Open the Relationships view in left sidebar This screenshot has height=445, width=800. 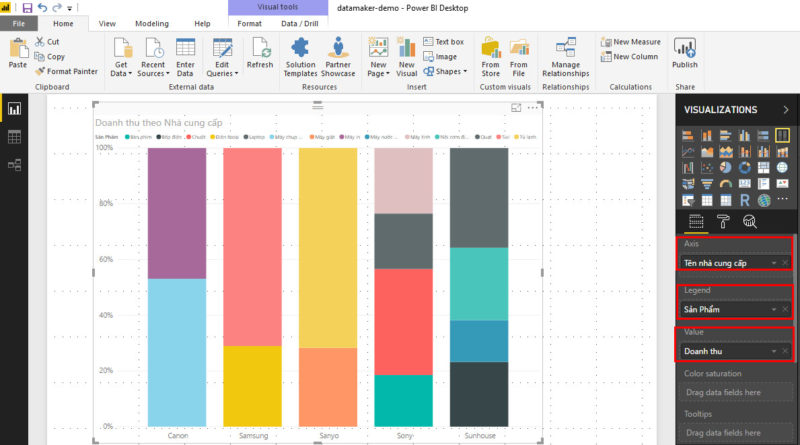point(15,164)
